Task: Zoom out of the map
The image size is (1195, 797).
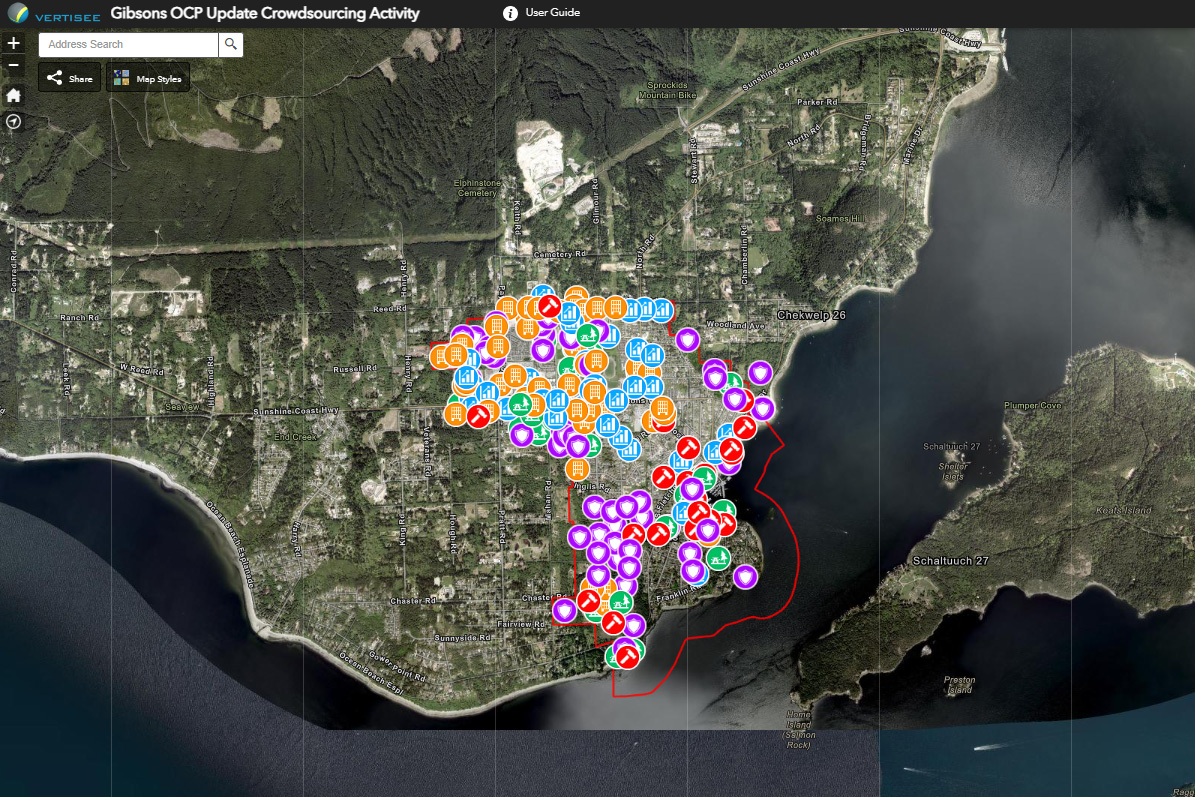Action: point(14,66)
